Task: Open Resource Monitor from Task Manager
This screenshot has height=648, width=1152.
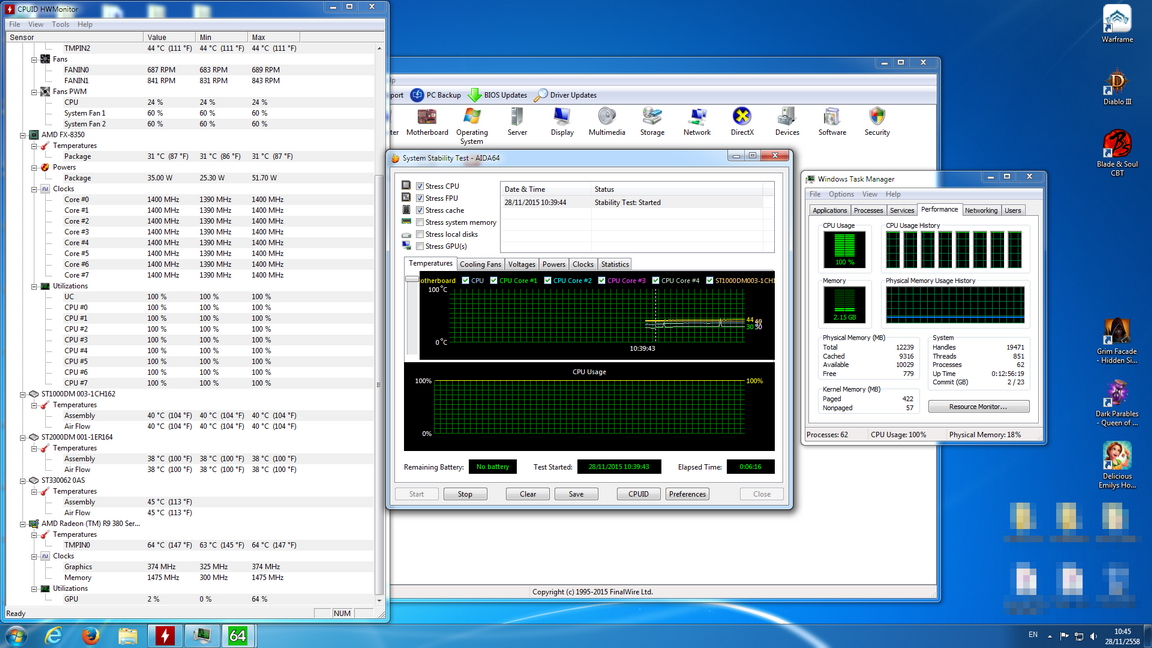Action: point(979,407)
